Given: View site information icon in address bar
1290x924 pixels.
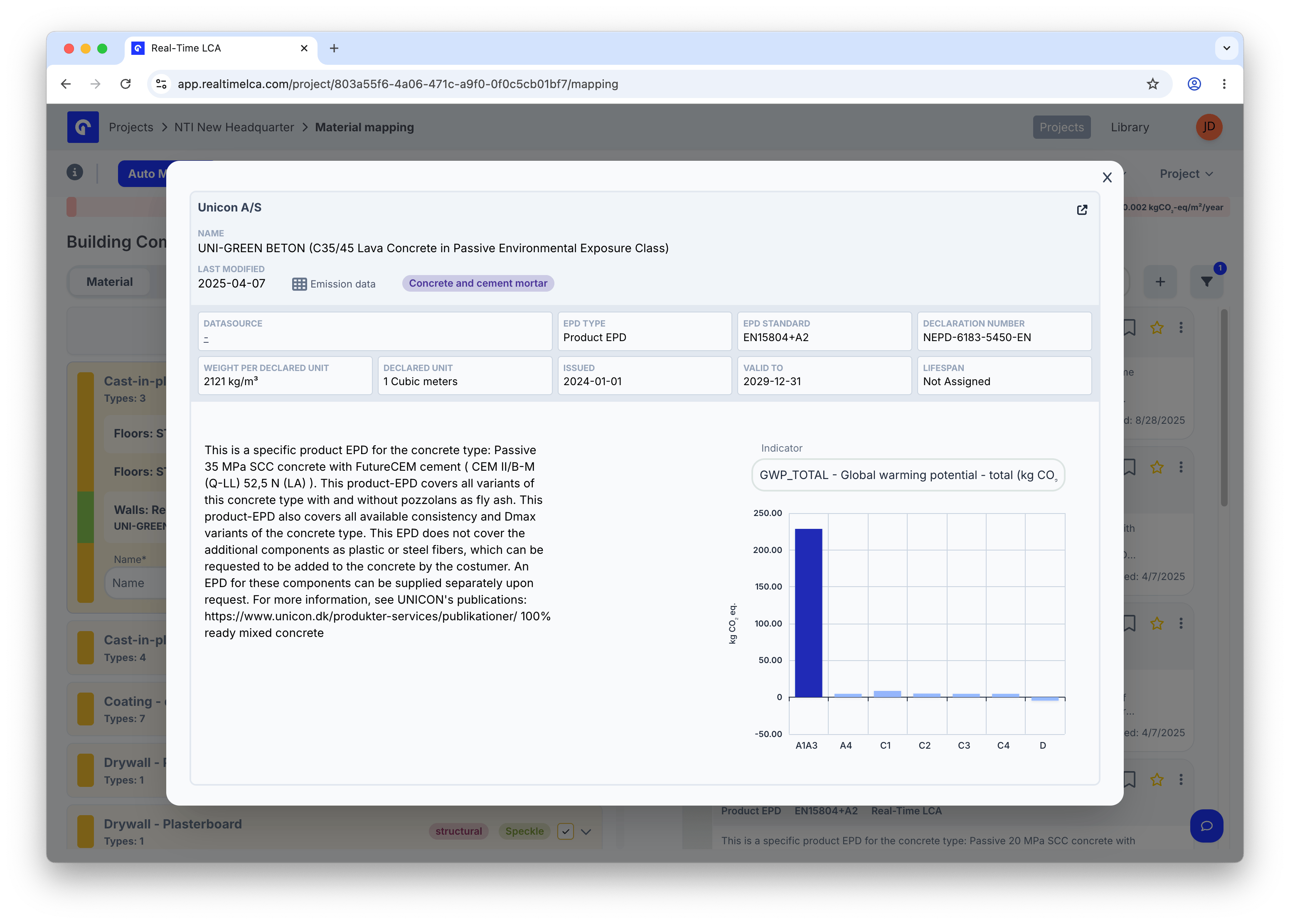Looking at the screenshot, I should 162,84.
